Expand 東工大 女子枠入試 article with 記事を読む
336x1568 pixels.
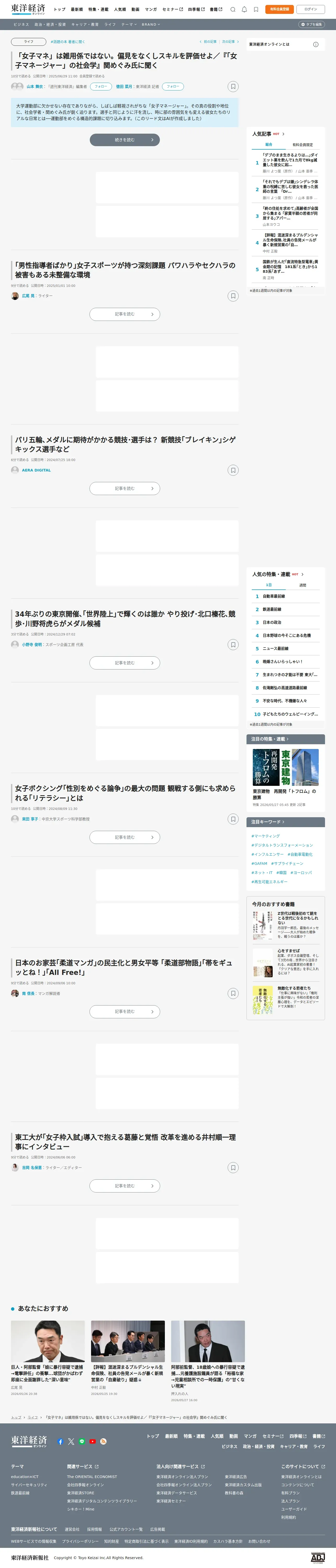coord(125,1186)
